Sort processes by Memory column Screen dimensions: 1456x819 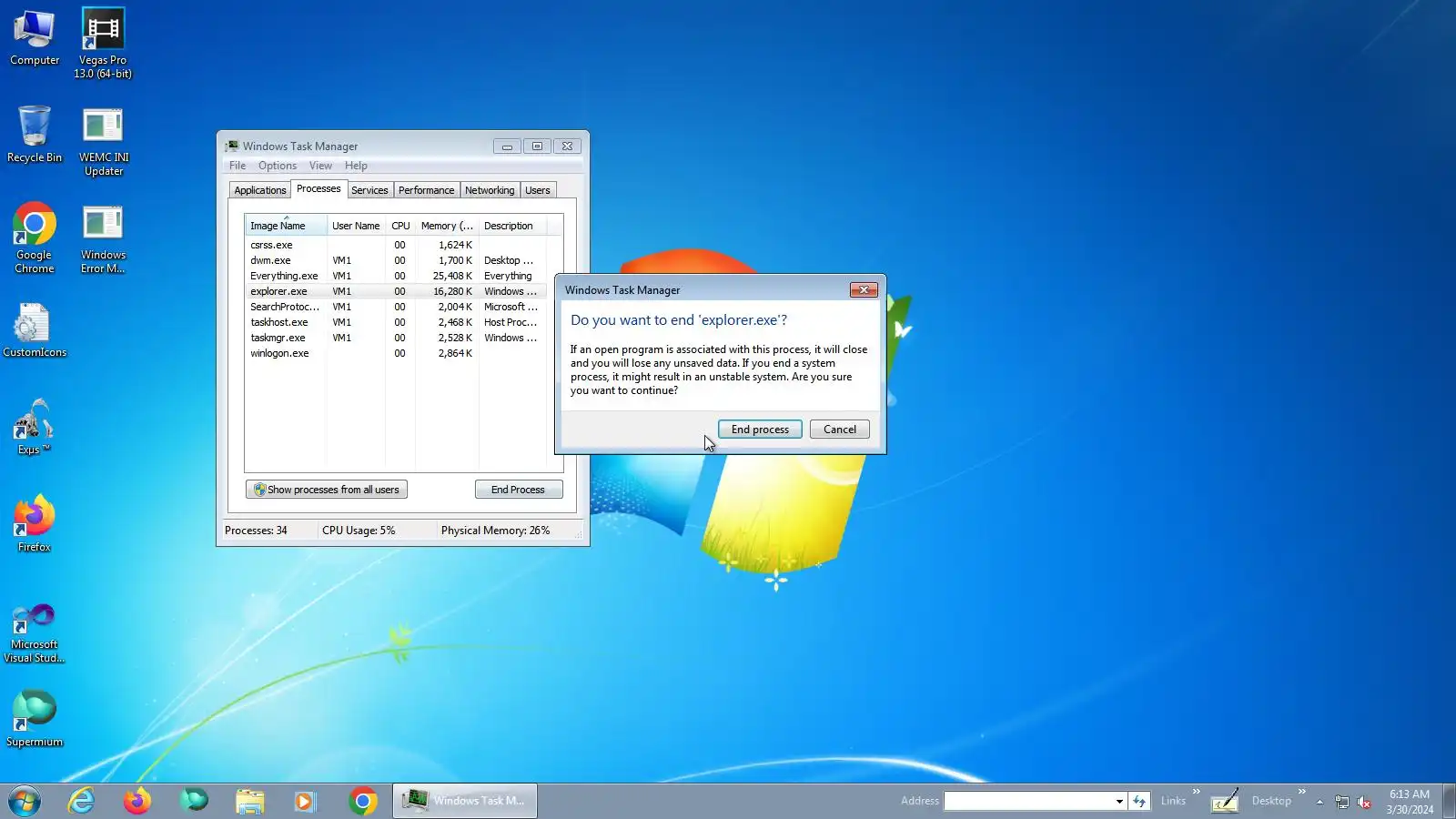(x=447, y=226)
